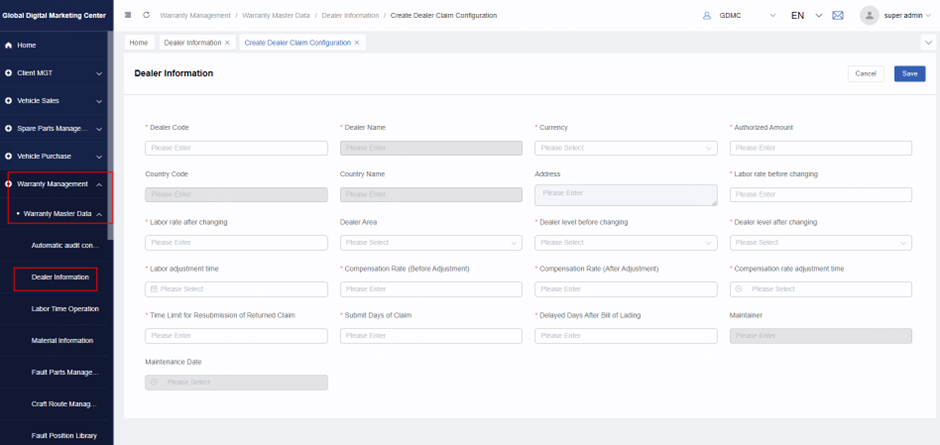The height and width of the screenshot is (445, 940).
Task: Click the Submit Days of Claim field
Action: pyautogui.click(x=431, y=336)
